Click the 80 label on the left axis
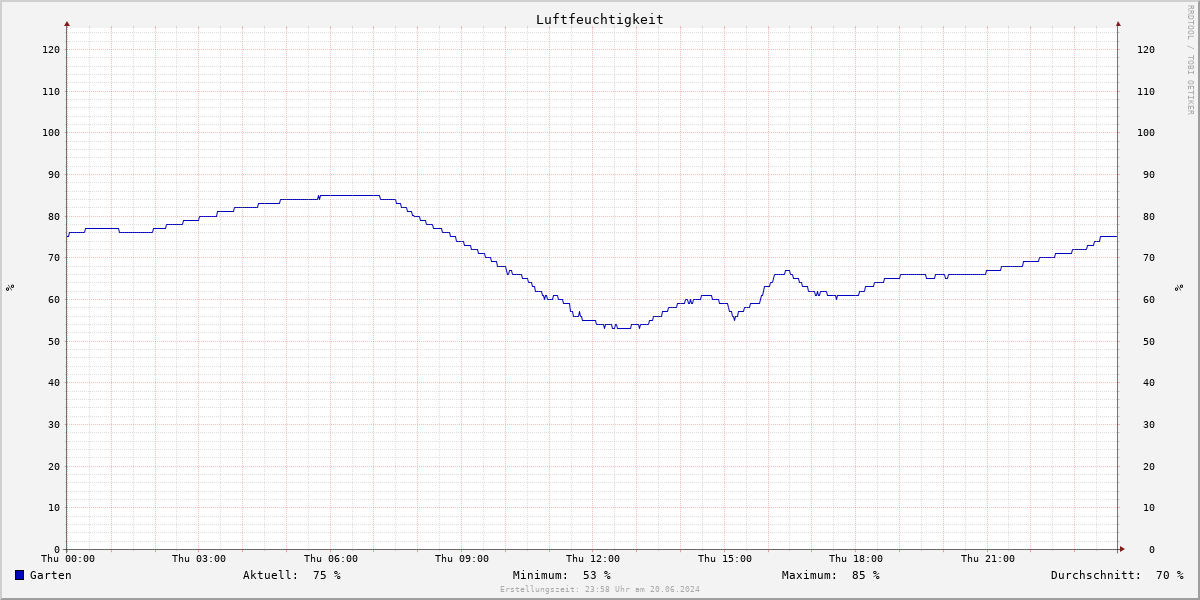Image resolution: width=1200 pixels, height=600 pixels. tap(53, 216)
